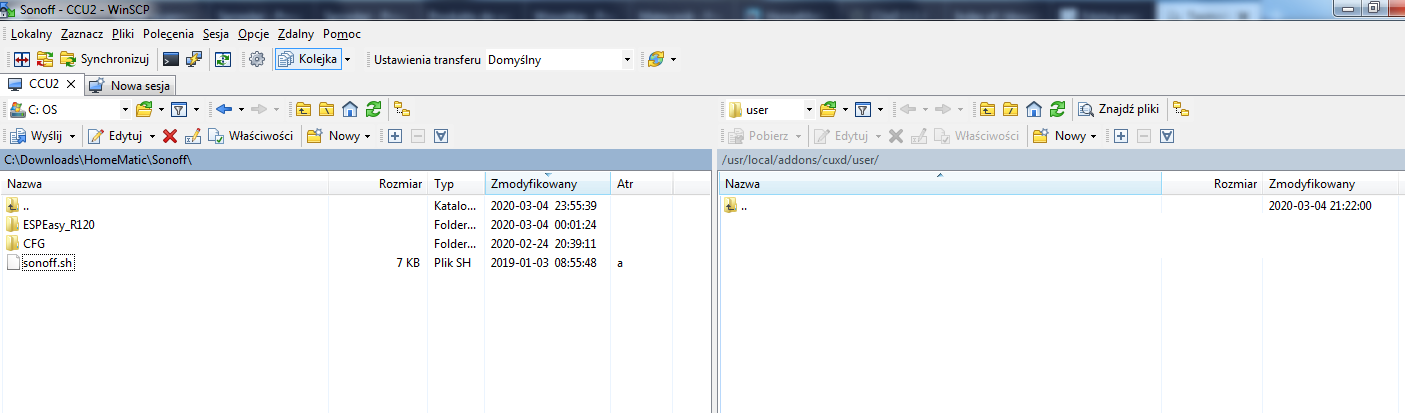Click the globe refresh icon in main toolbar
The image size is (1405, 413).
pos(655,59)
